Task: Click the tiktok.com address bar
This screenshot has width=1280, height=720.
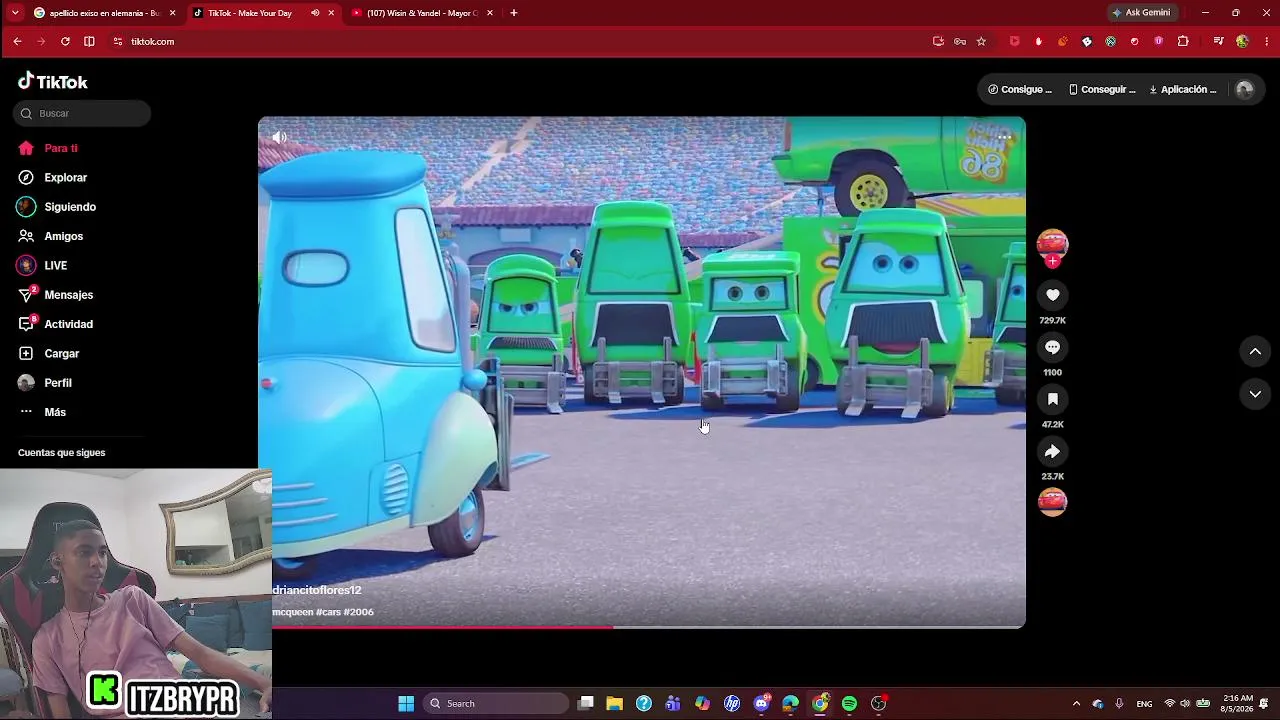Action: [x=520, y=41]
